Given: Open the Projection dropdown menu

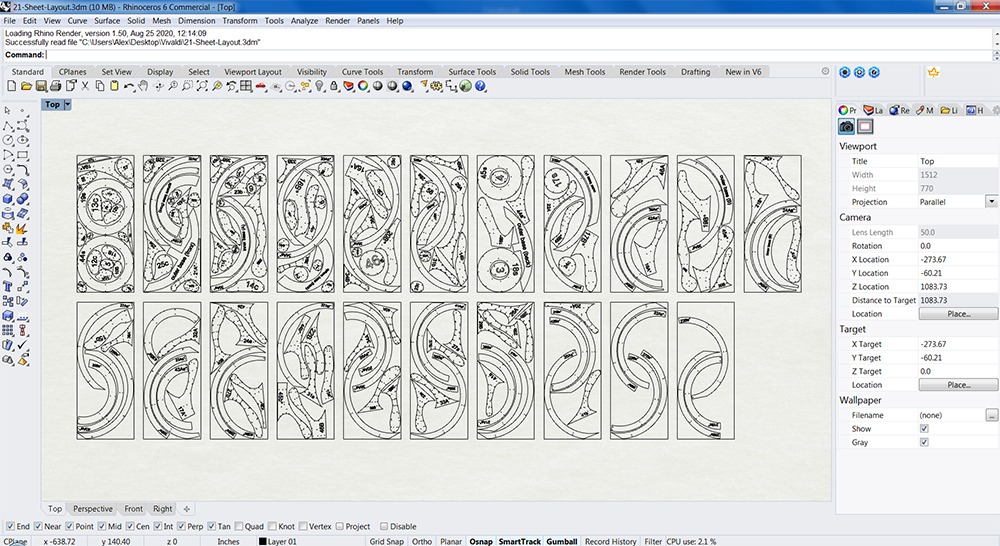Looking at the screenshot, I should click(x=991, y=202).
